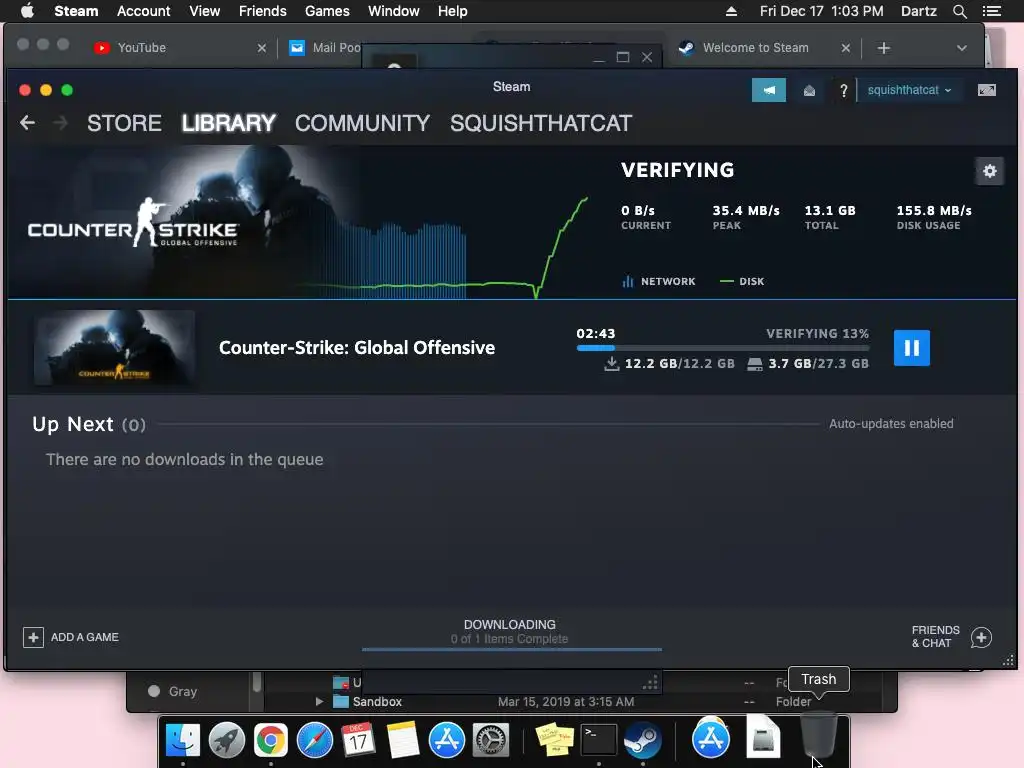This screenshot has width=1024, height=768.
Task: Open the STORE section
Action: click(x=124, y=123)
